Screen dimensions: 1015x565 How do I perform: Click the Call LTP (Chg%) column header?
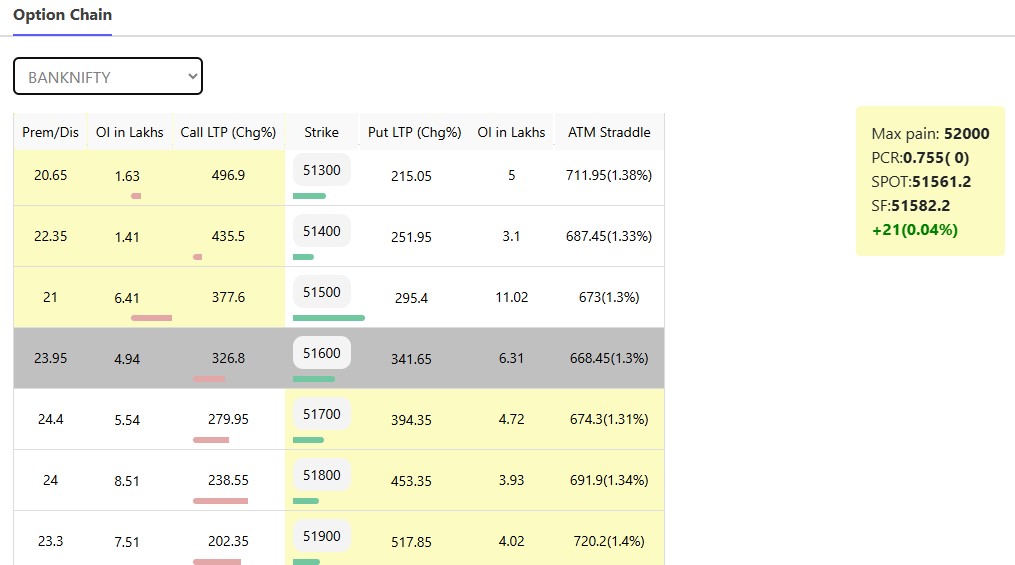pos(228,132)
